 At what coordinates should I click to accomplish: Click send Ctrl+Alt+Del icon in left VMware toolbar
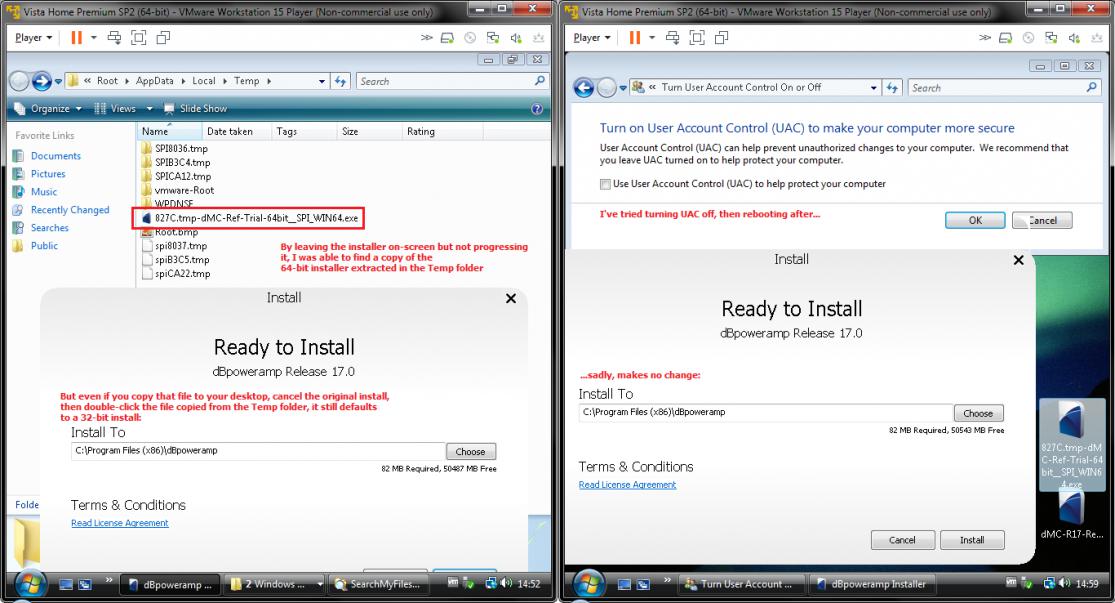click(114, 38)
